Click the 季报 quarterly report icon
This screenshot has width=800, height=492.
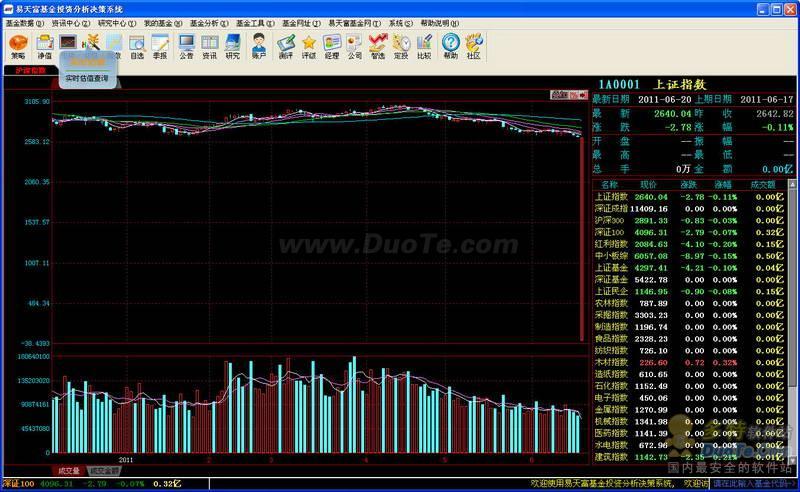[160, 46]
